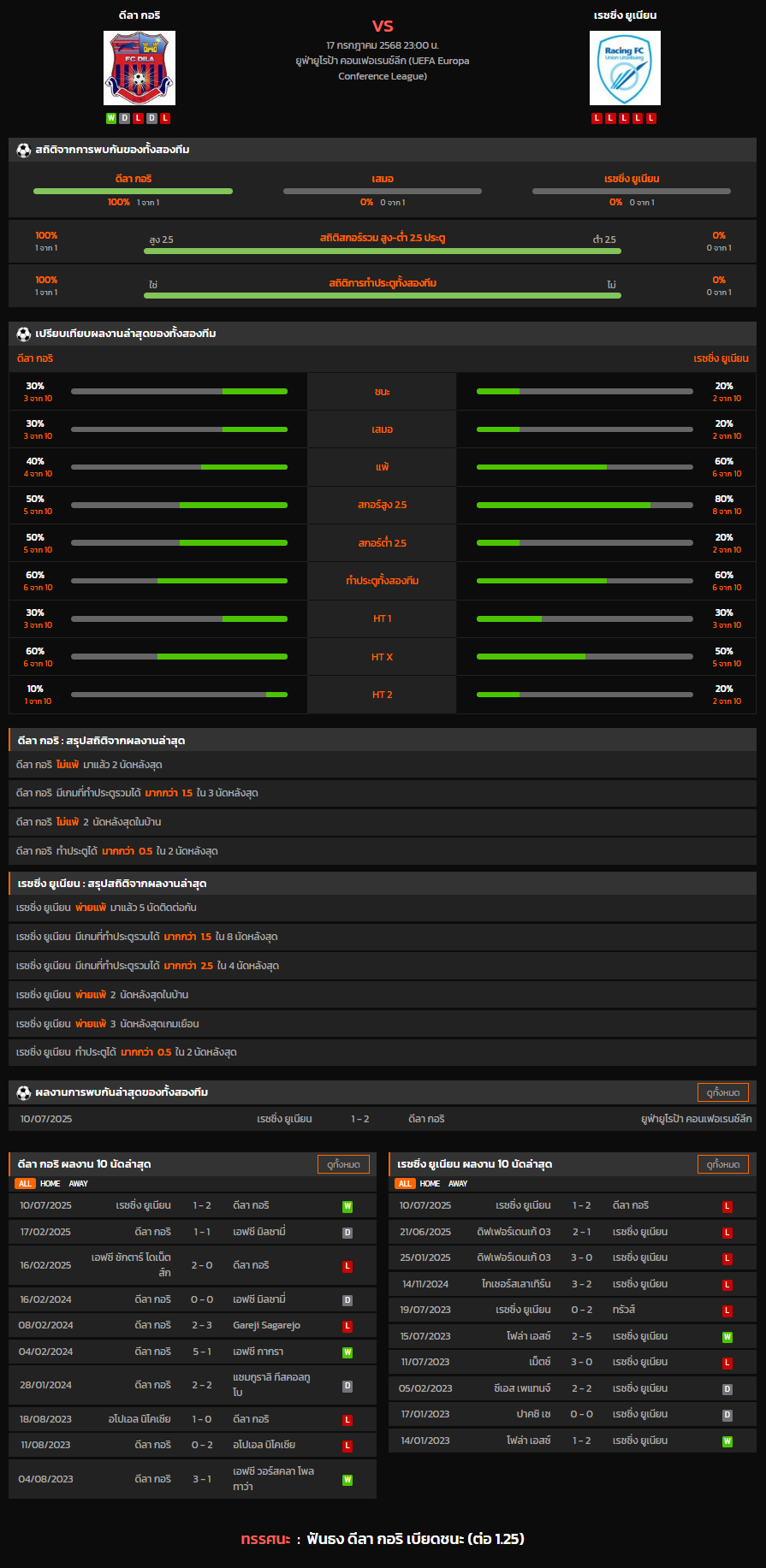The height and width of the screenshot is (1568, 766).
Task: Click the 10/07/2025 head-to-head match row
Action: (x=383, y=1119)
